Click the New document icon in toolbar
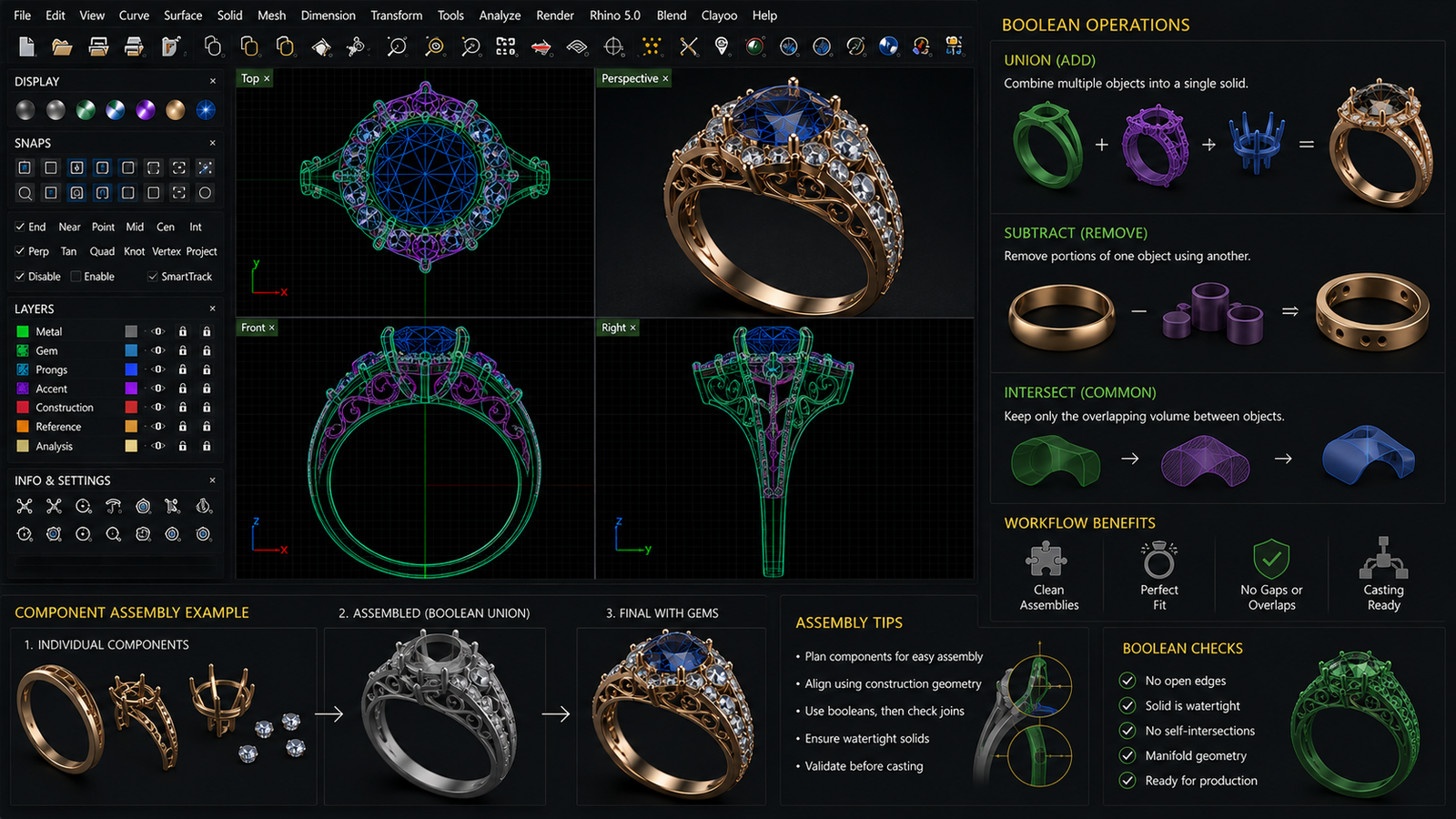Image resolution: width=1456 pixels, height=819 pixels. pyautogui.click(x=26, y=46)
